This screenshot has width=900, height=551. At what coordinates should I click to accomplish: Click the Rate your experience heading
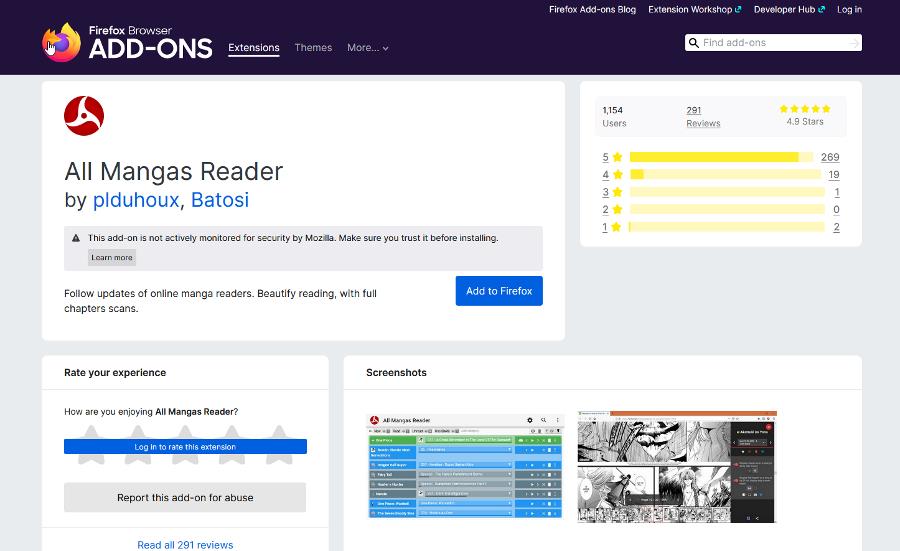[x=115, y=372]
